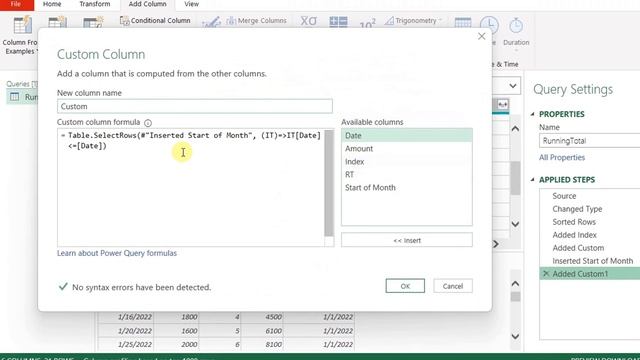
Task: Open the File tab
Action: [16, 4]
